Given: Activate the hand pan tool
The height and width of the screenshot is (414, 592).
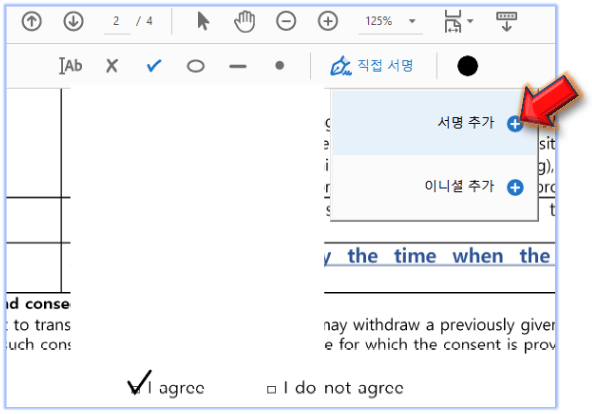Looking at the screenshot, I should [244, 22].
